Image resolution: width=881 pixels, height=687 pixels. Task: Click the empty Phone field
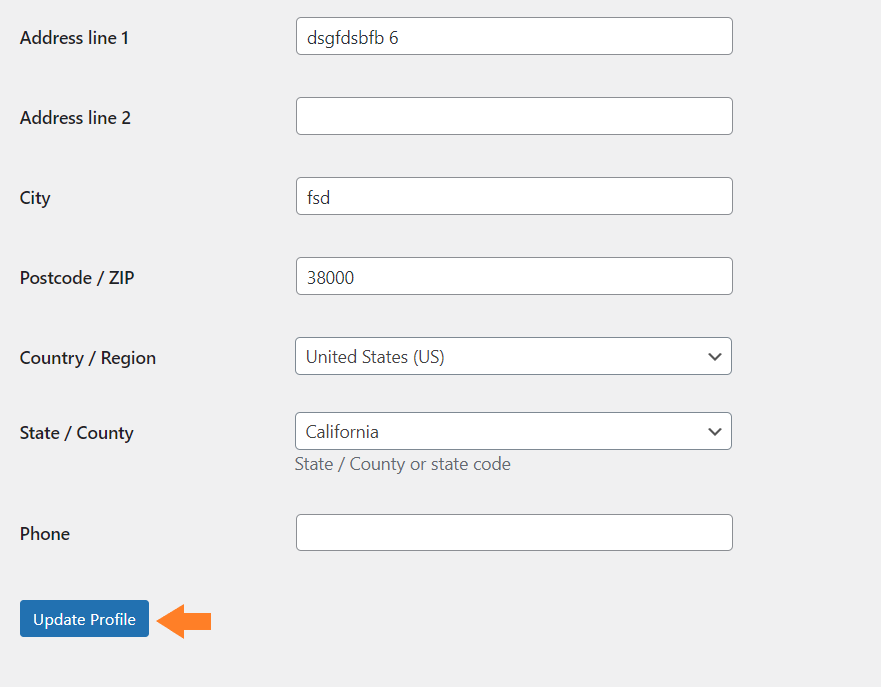pyautogui.click(x=514, y=533)
